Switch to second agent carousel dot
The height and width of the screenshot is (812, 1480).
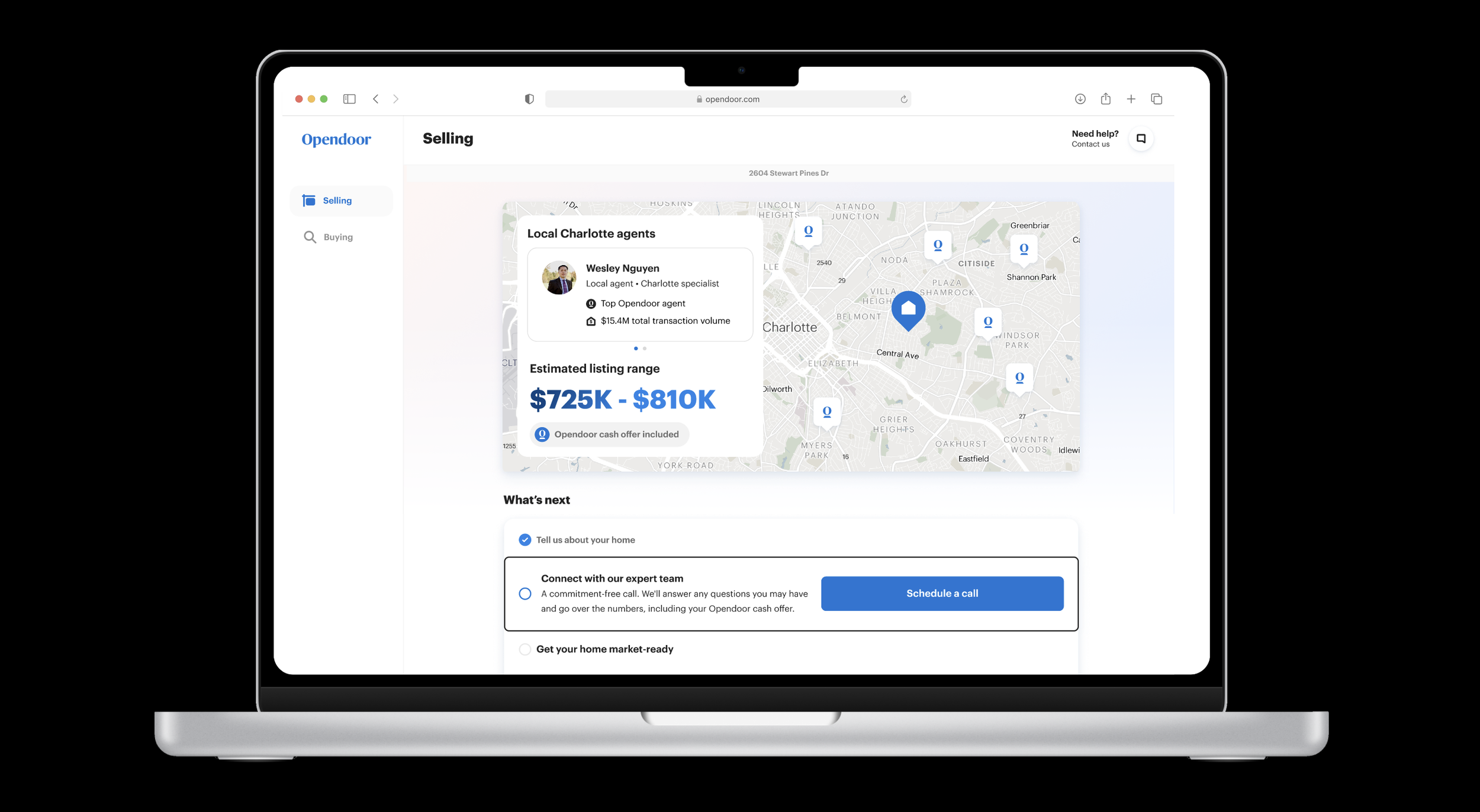click(x=645, y=349)
